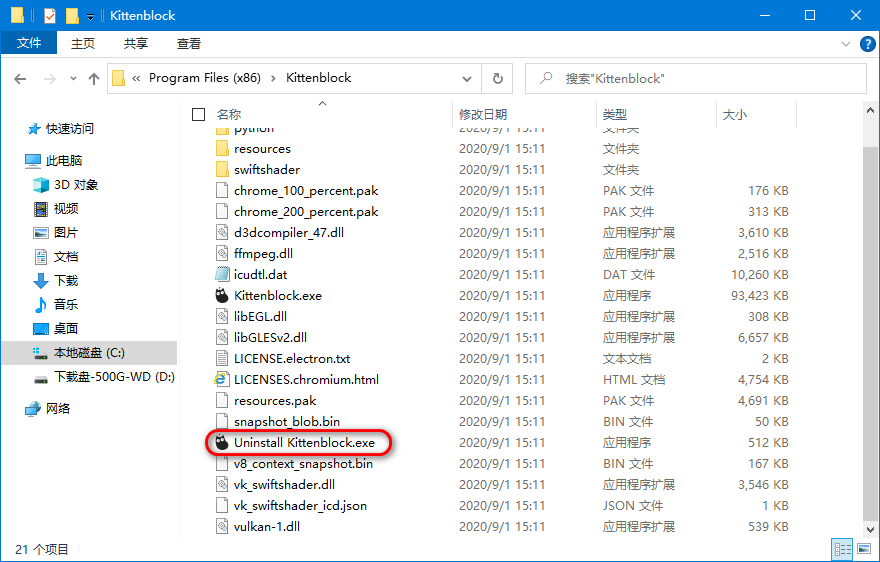Open the 共享 ribbon tab
Screen dimensions: 880x562
pyautogui.click(x=136, y=44)
